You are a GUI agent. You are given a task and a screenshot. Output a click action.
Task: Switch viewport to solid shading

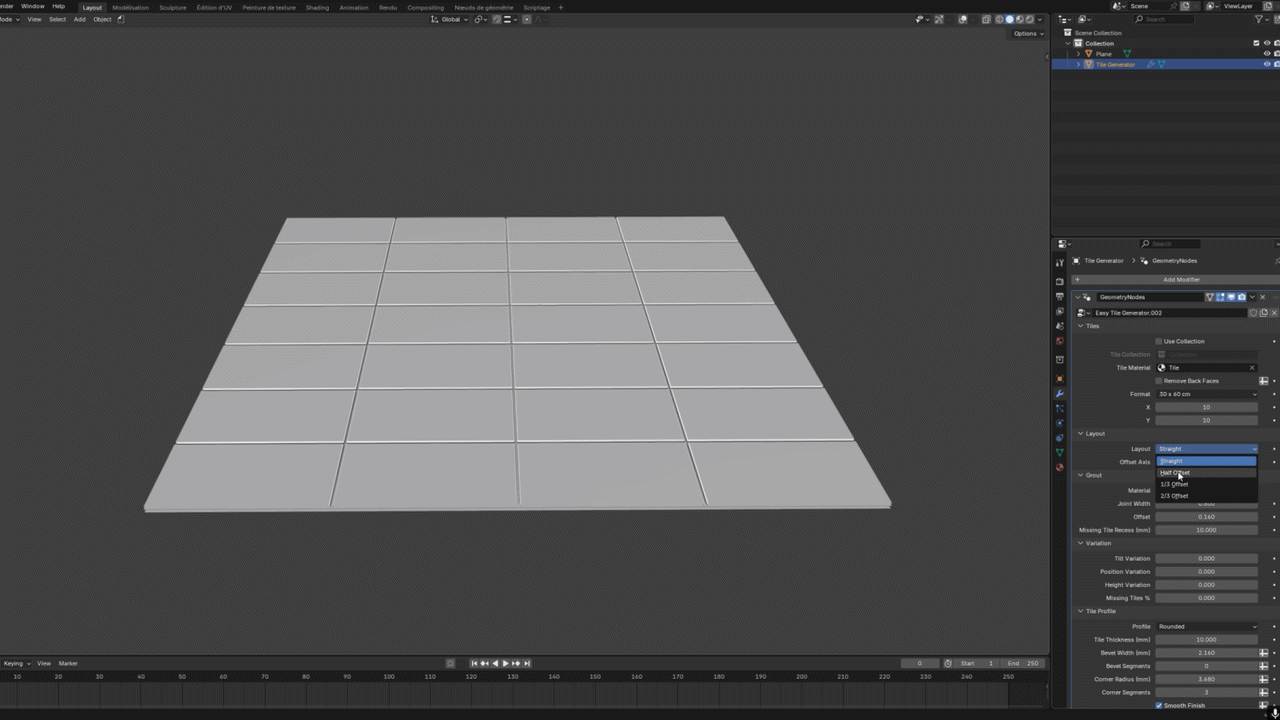[x=1009, y=19]
